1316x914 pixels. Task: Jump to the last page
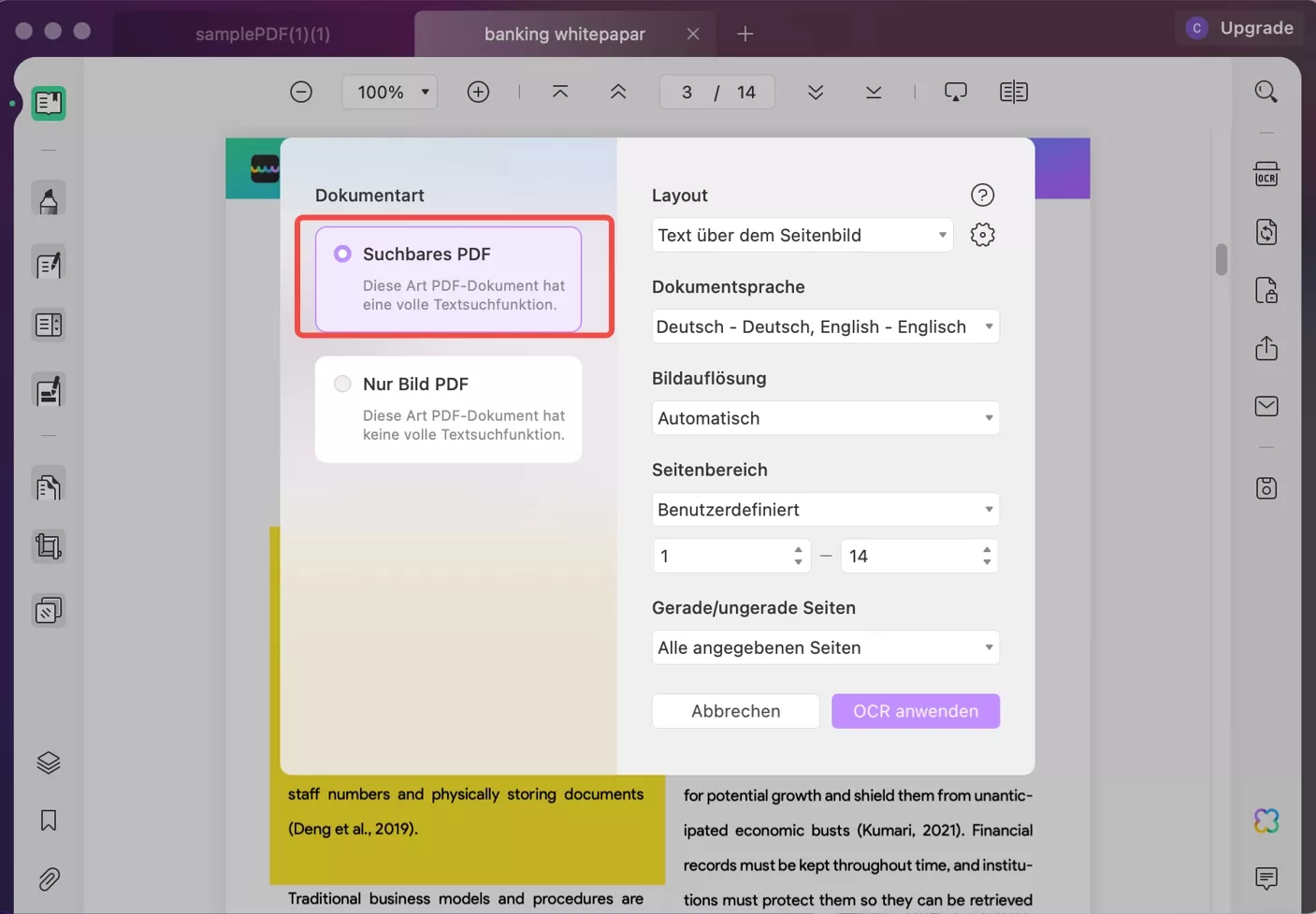tap(874, 92)
